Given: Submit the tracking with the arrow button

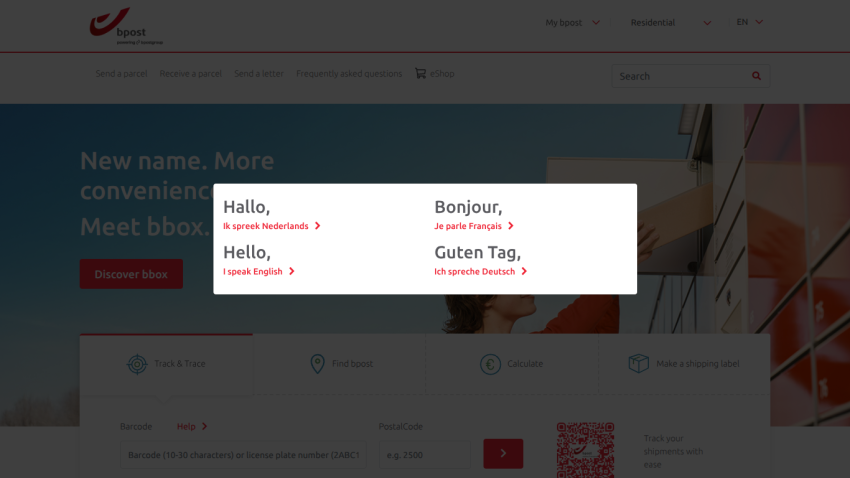Looking at the screenshot, I should 503,454.
